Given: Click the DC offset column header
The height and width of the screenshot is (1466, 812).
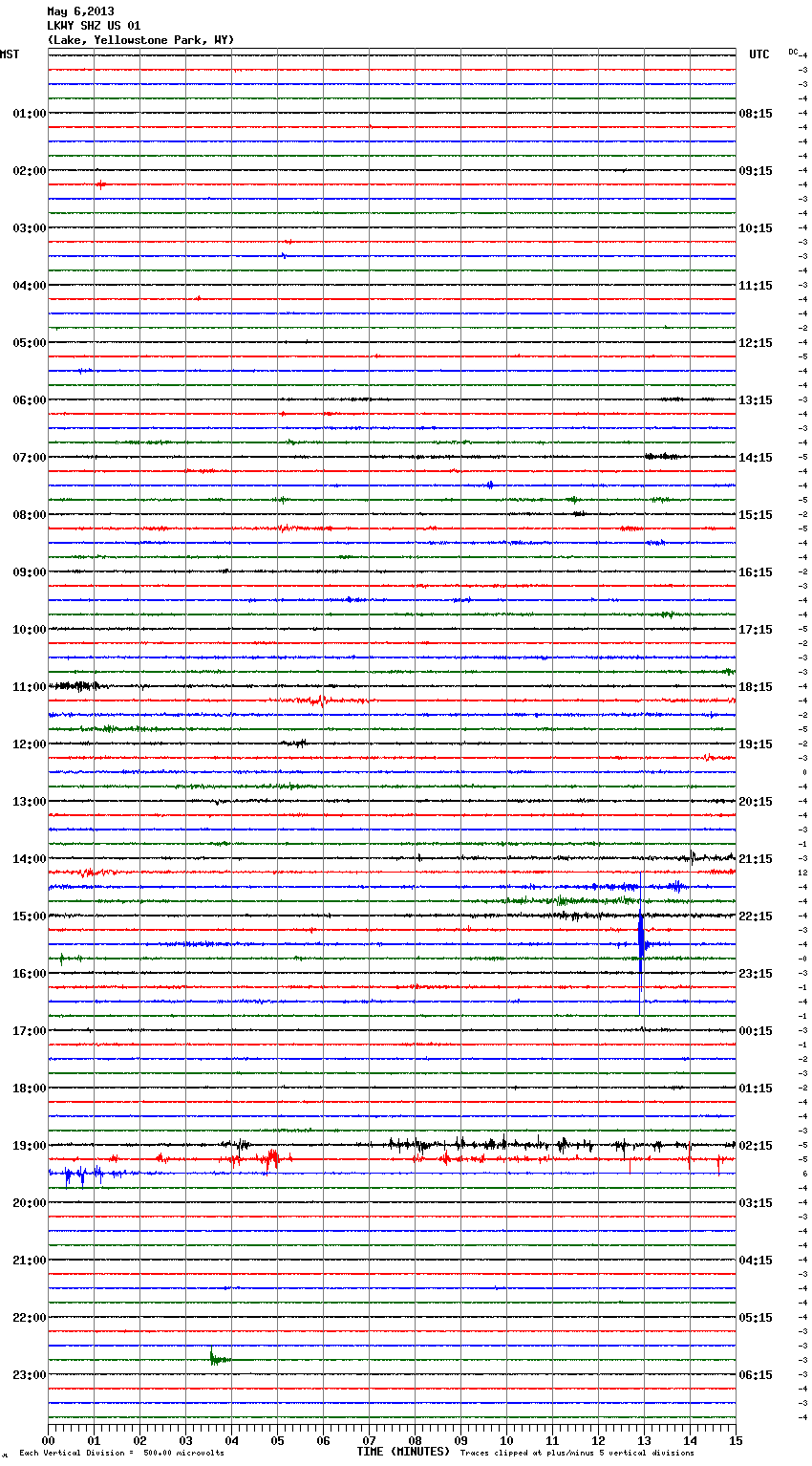Looking at the screenshot, I should [793, 52].
